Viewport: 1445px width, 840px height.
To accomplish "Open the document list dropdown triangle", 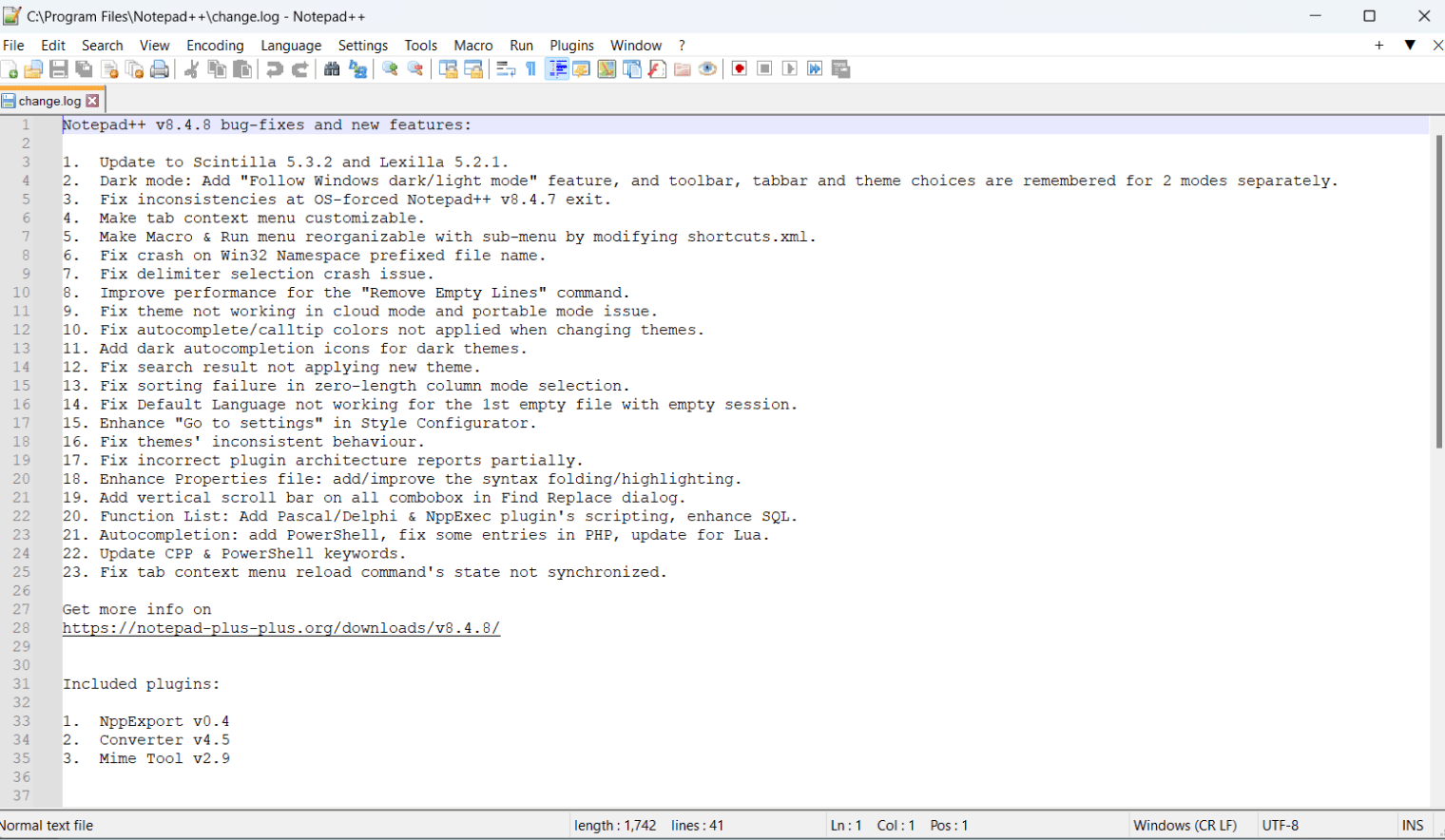I will (1410, 46).
